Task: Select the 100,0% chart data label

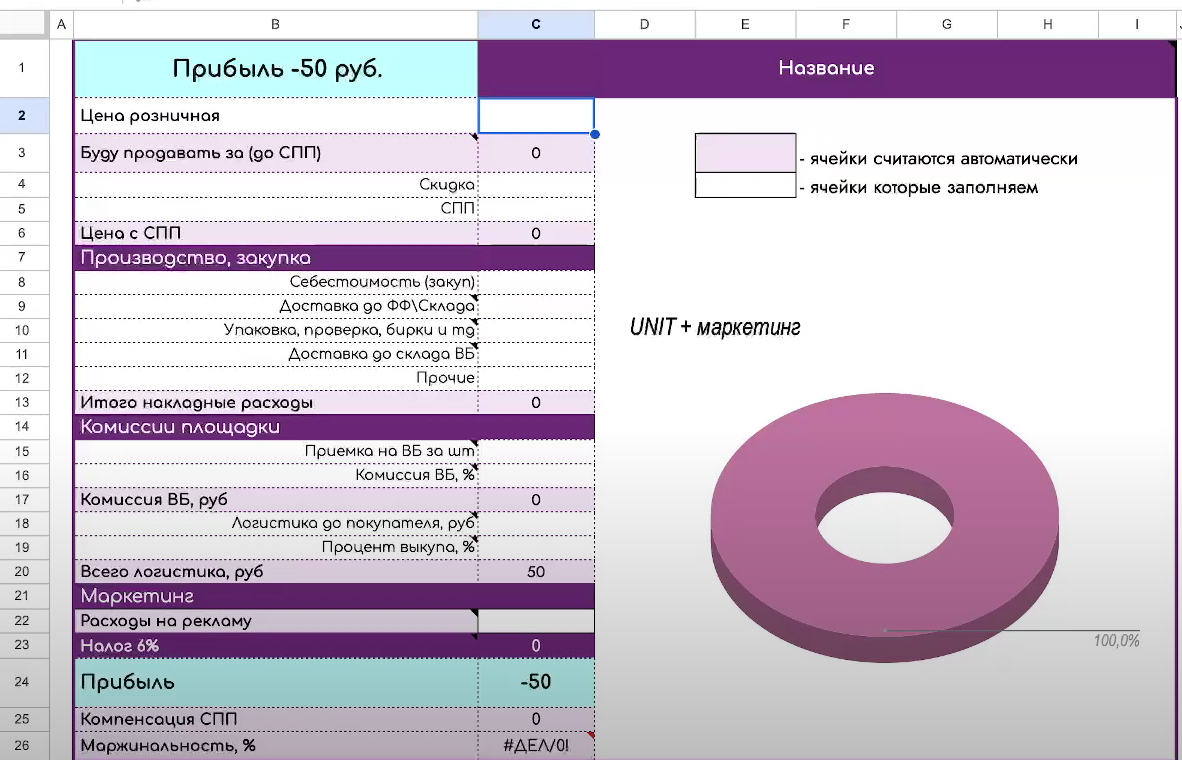Action: point(1116,641)
